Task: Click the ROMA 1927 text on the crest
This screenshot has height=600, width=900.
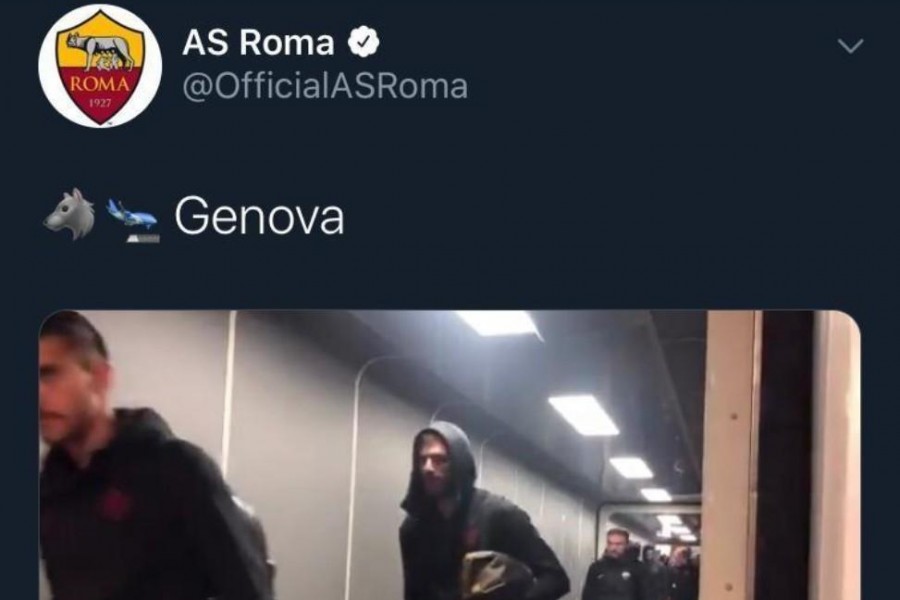Action: tap(101, 92)
